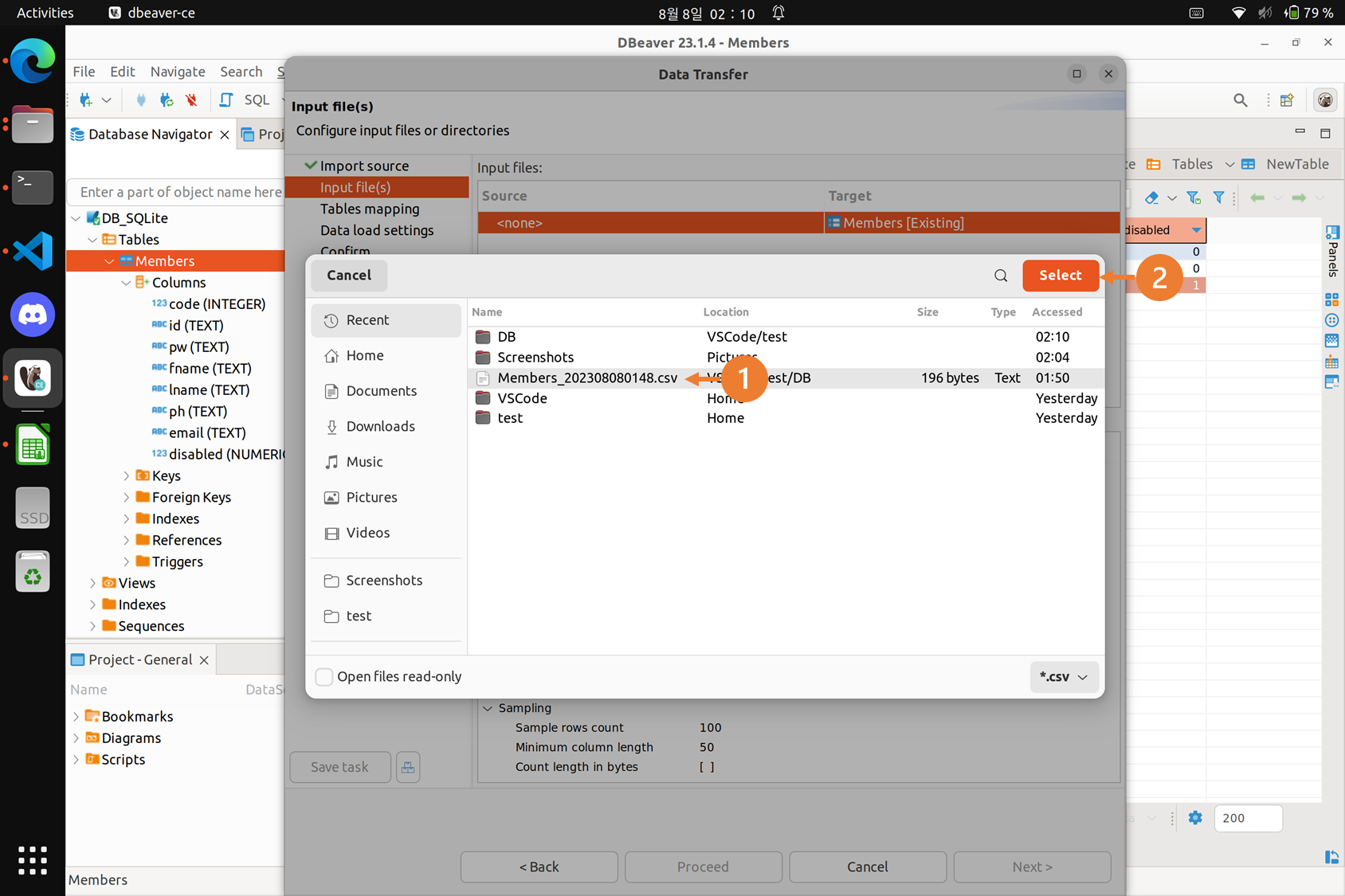Toggle Open files read-only checkbox

324,677
